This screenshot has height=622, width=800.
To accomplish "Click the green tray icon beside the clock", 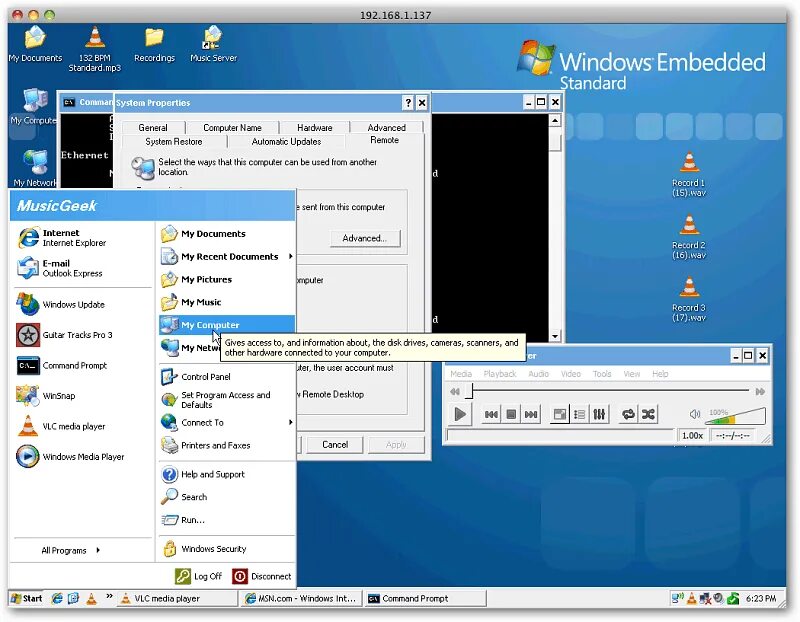I will (x=733, y=599).
